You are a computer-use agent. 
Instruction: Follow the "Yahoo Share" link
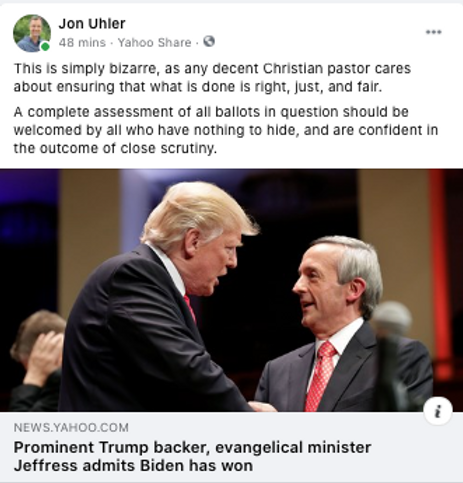[x=154, y=43]
